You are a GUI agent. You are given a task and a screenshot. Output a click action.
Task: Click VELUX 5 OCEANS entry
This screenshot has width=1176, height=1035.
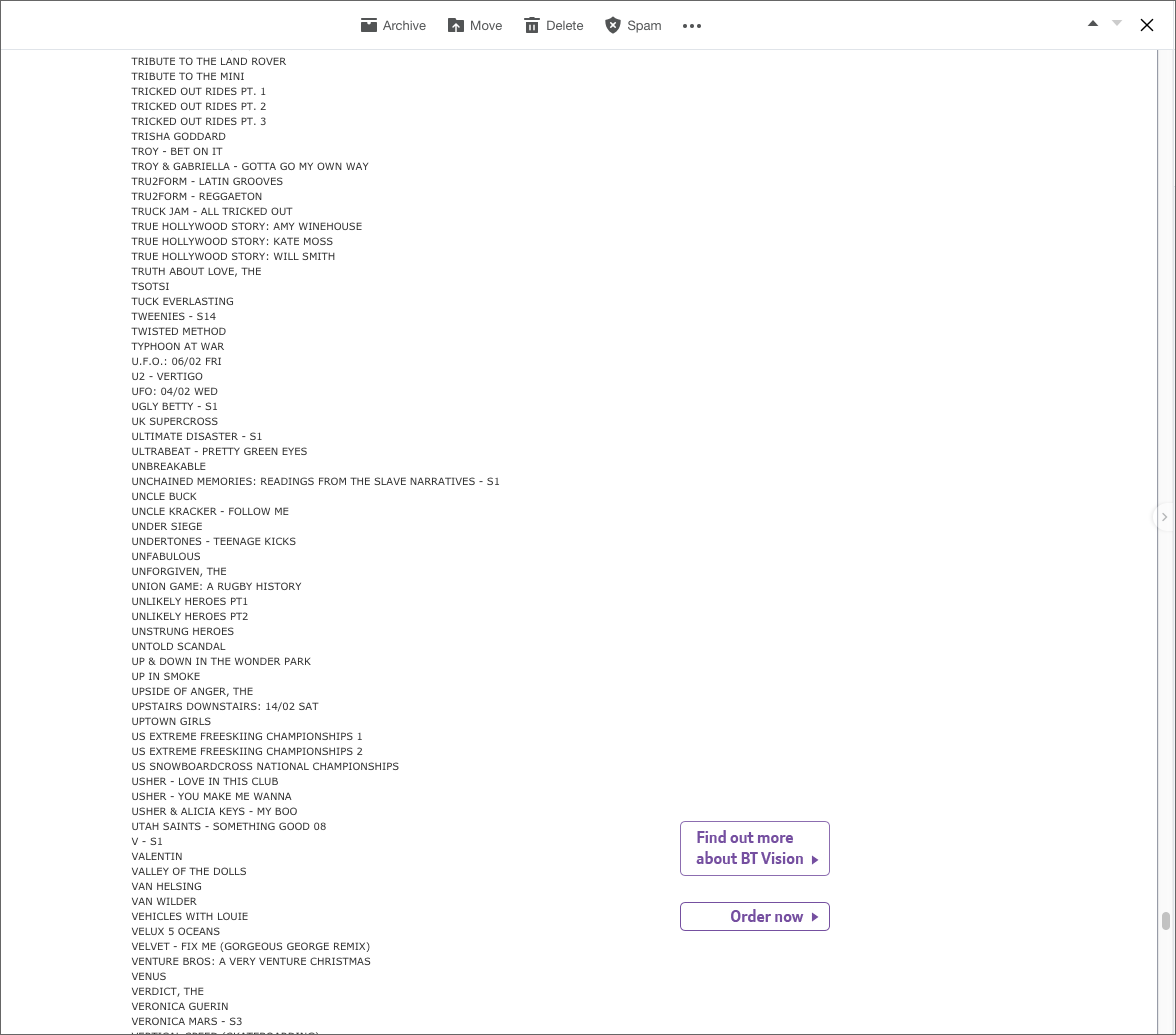pyautogui.click(x=176, y=932)
